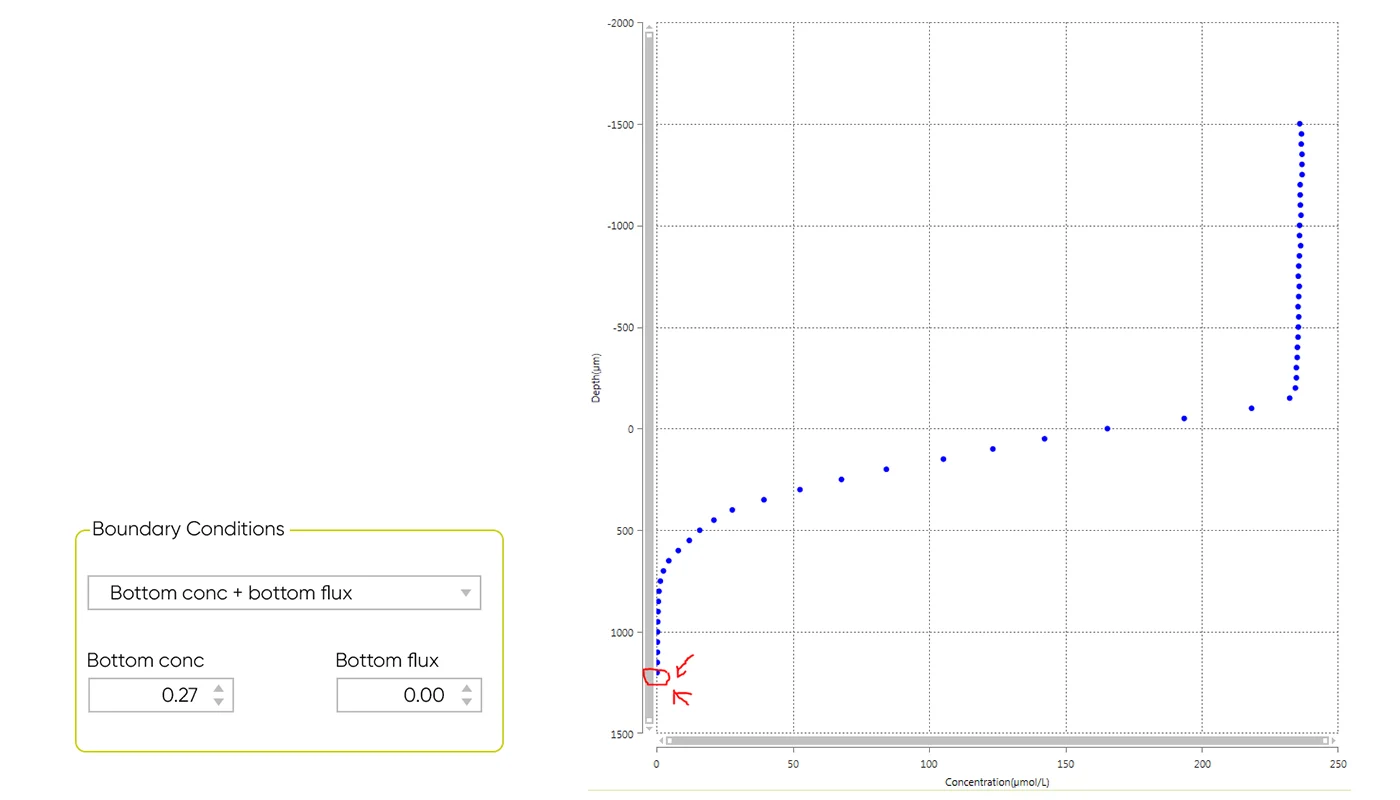The height and width of the screenshot is (800, 1400).
Task: Click the Boundary Conditions group label
Action: (188, 529)
